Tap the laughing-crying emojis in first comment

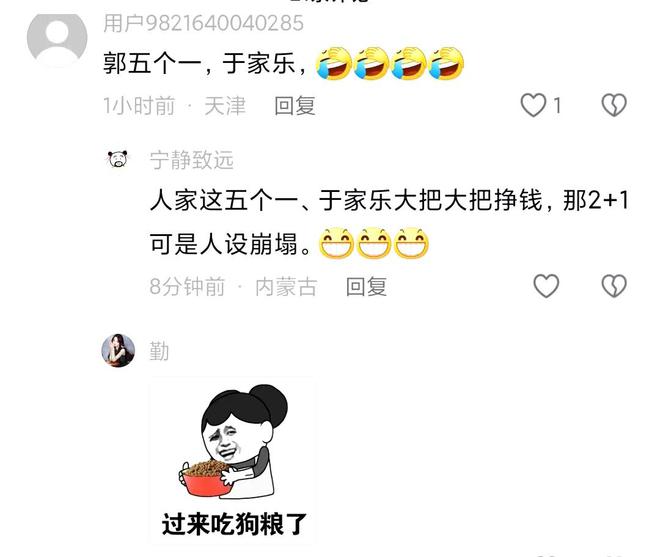390,64
